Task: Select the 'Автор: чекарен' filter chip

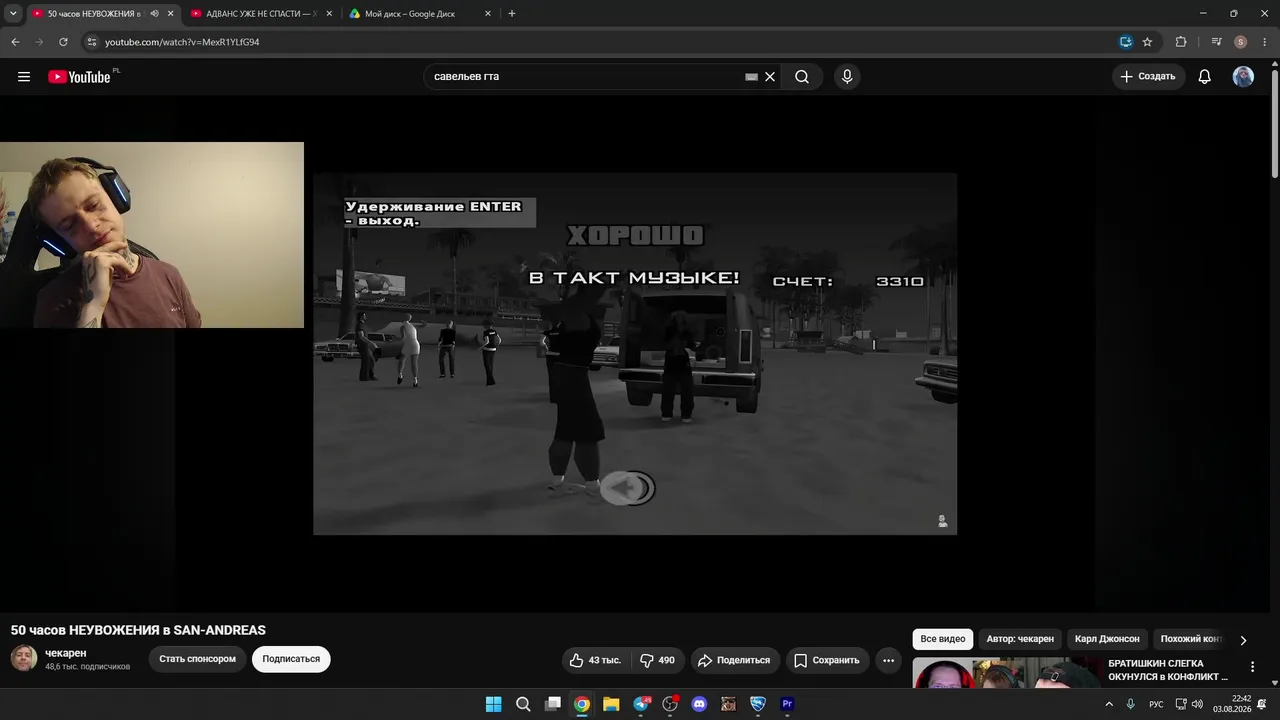Action: 1020,639
